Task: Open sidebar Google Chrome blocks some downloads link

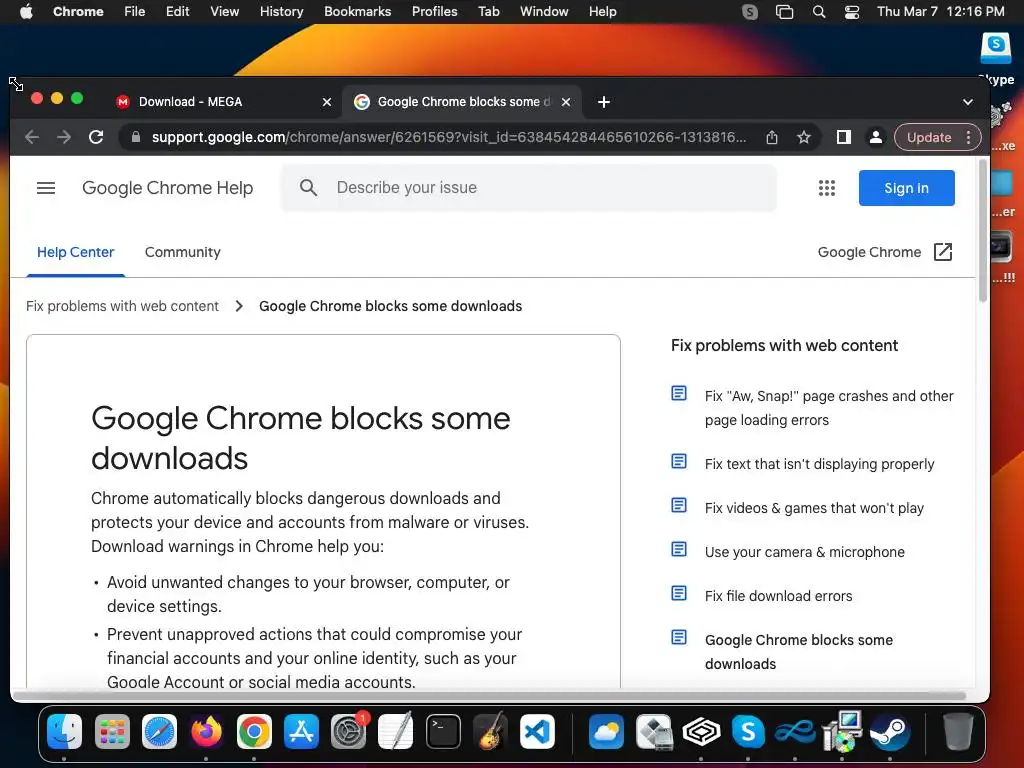Action: coord(799,652)
